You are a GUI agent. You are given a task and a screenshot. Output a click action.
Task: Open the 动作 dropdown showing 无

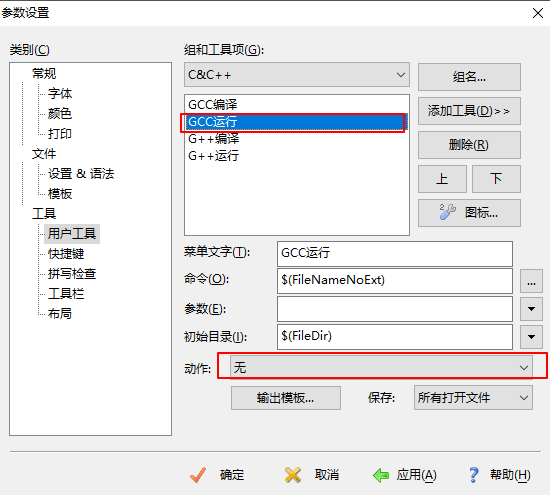point(381,367)
